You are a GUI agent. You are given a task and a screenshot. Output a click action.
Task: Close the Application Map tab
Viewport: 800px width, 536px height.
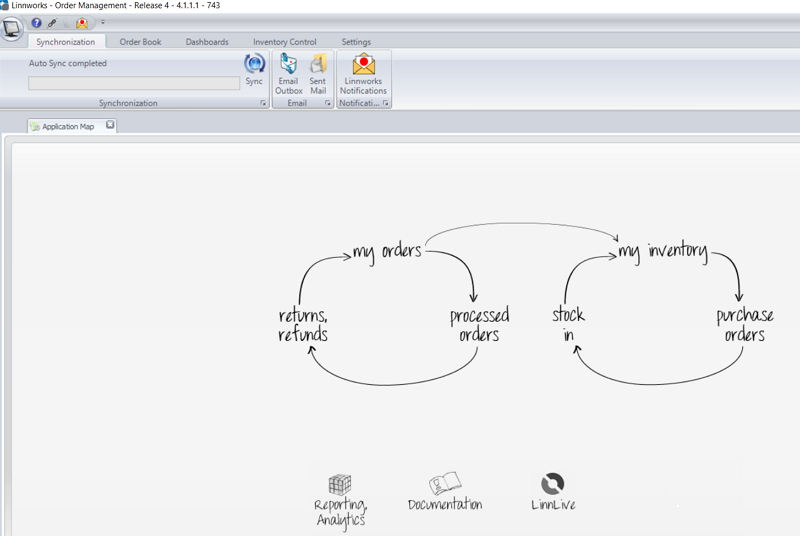[x=110, y=124]
